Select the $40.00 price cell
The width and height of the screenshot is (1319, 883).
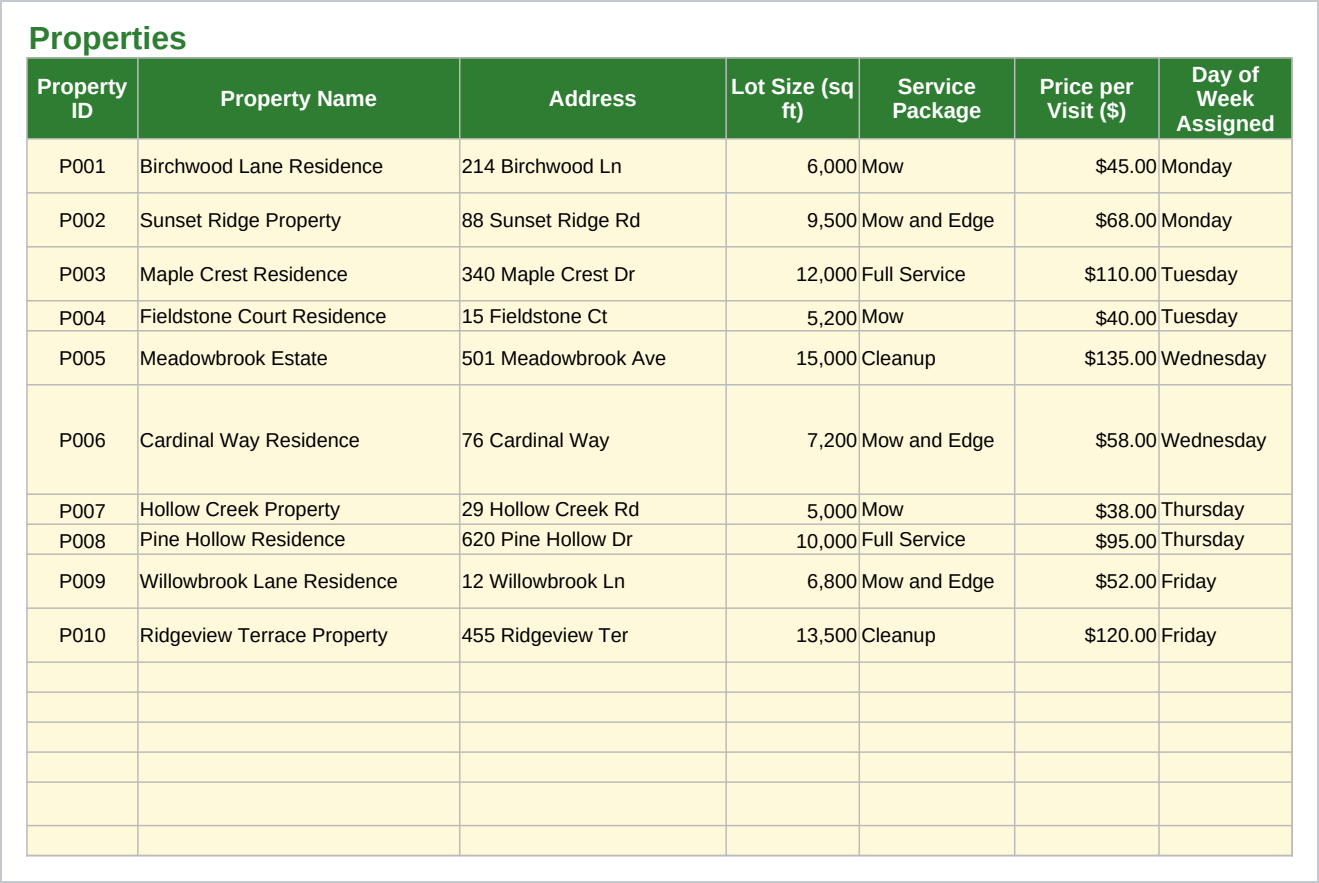pyautogui.click(x=1087, y=317)
